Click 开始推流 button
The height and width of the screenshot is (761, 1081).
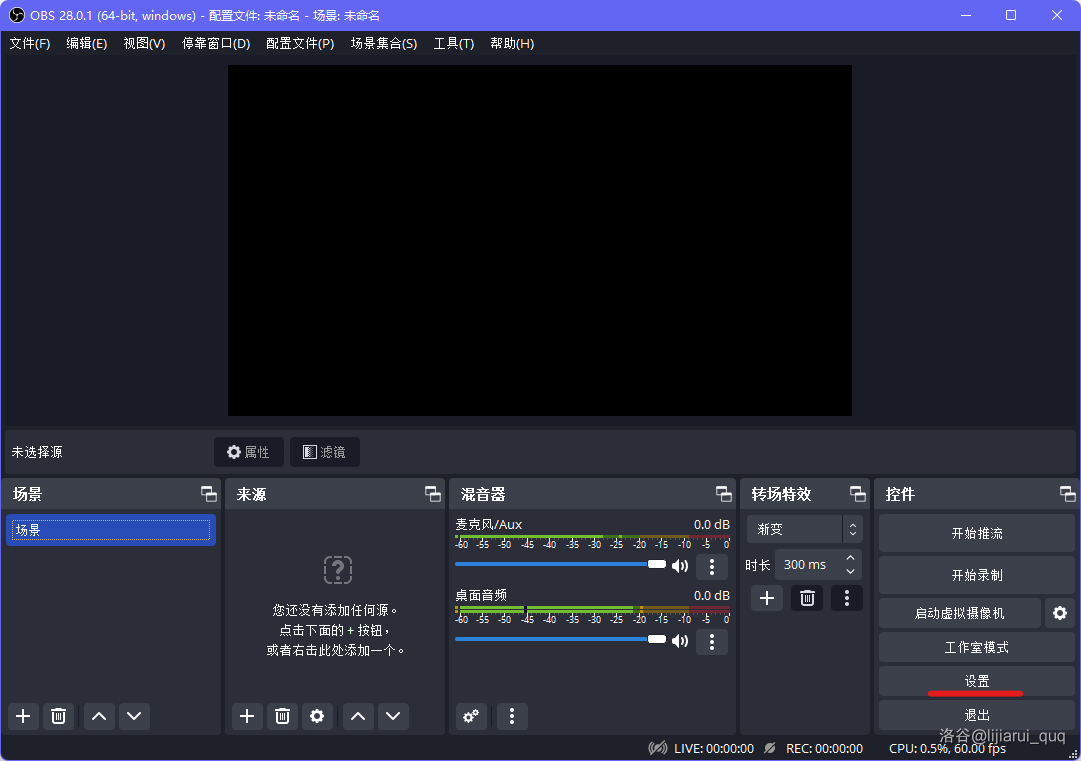pos(977,534)
